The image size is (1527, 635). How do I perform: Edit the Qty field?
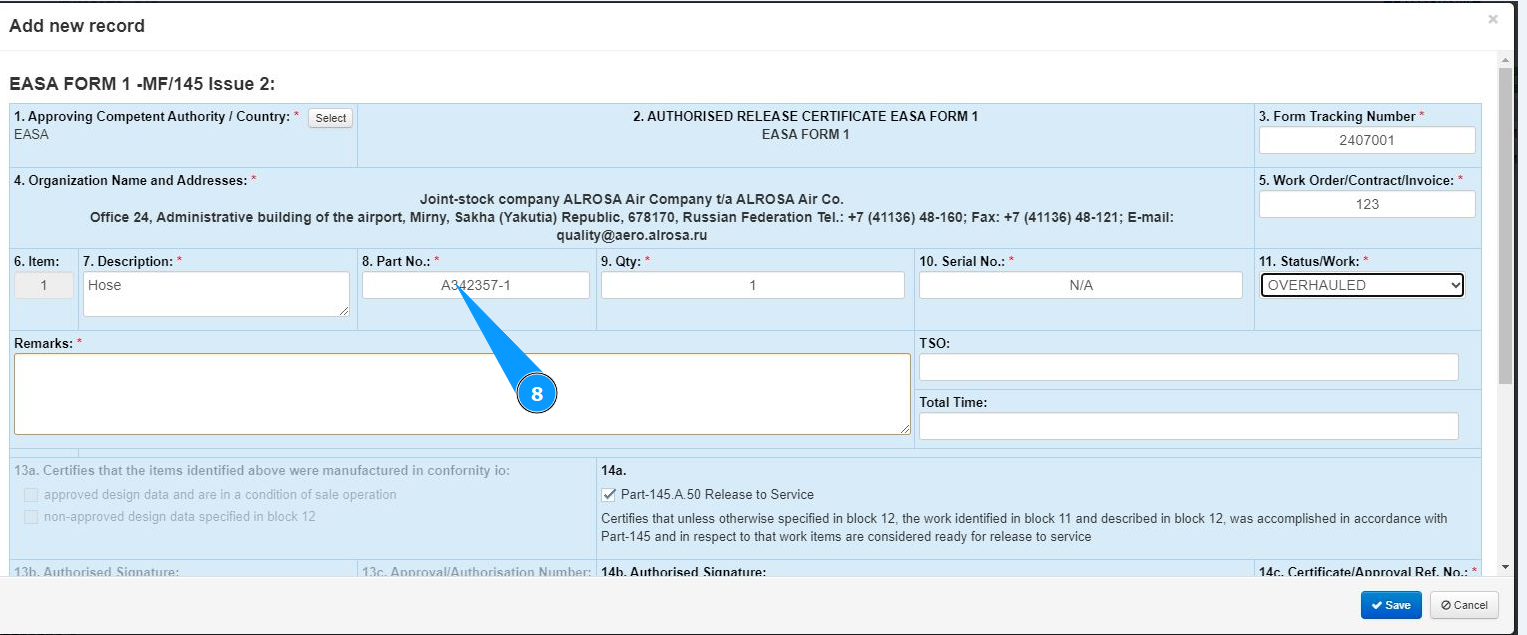click(752, 285)
